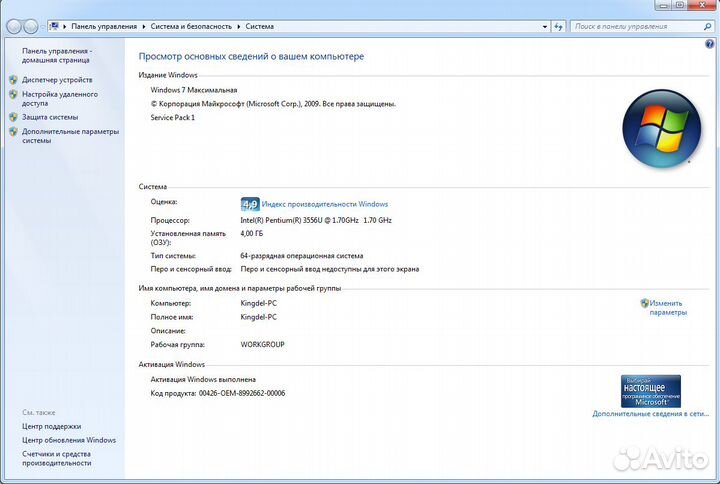720x484 pixels.
Task: Click the shield icon beside Защита системы
Action: point(13,117)
